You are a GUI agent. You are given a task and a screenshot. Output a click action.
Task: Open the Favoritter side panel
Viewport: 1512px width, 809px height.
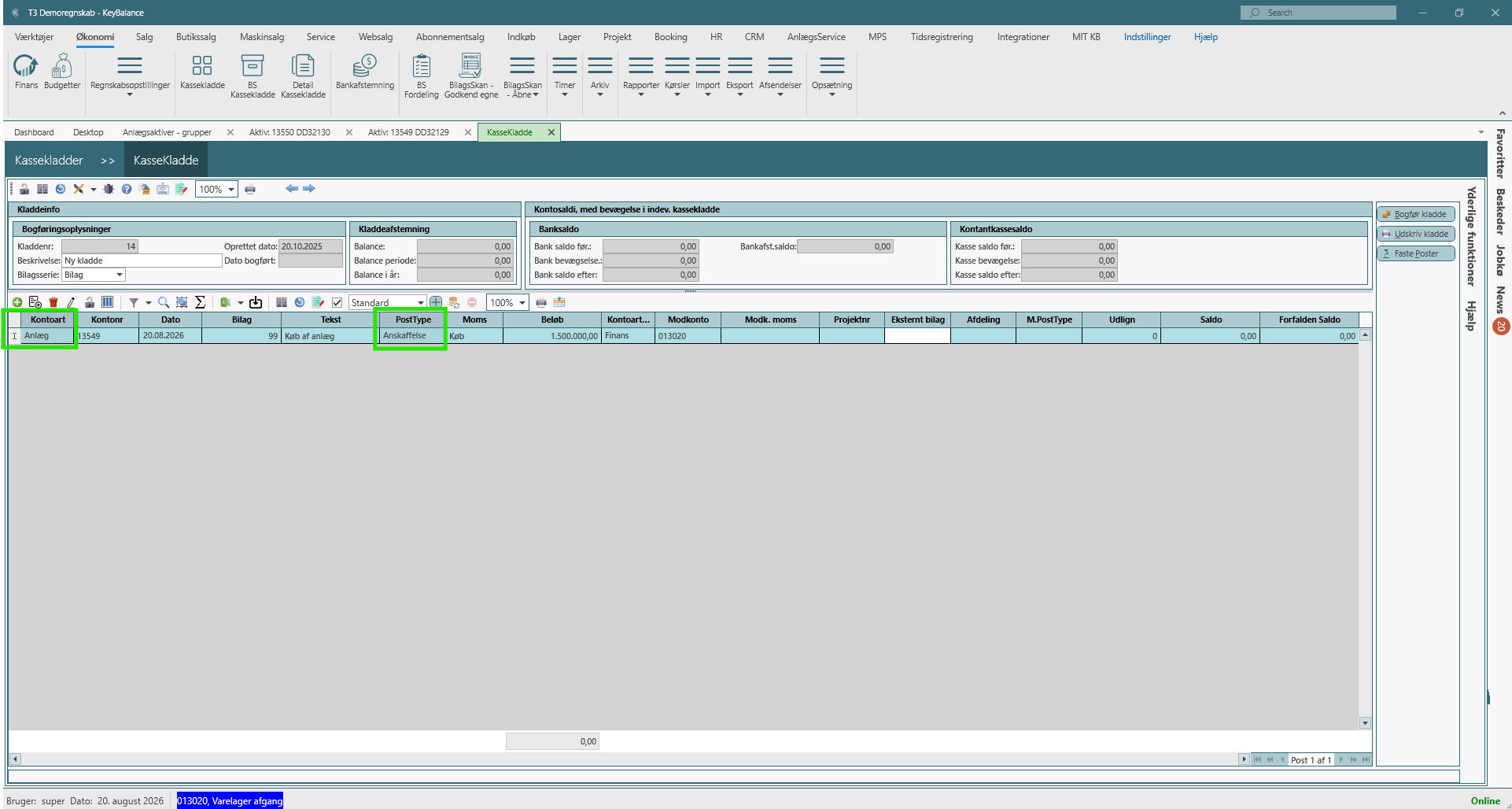coord(1500,153)
